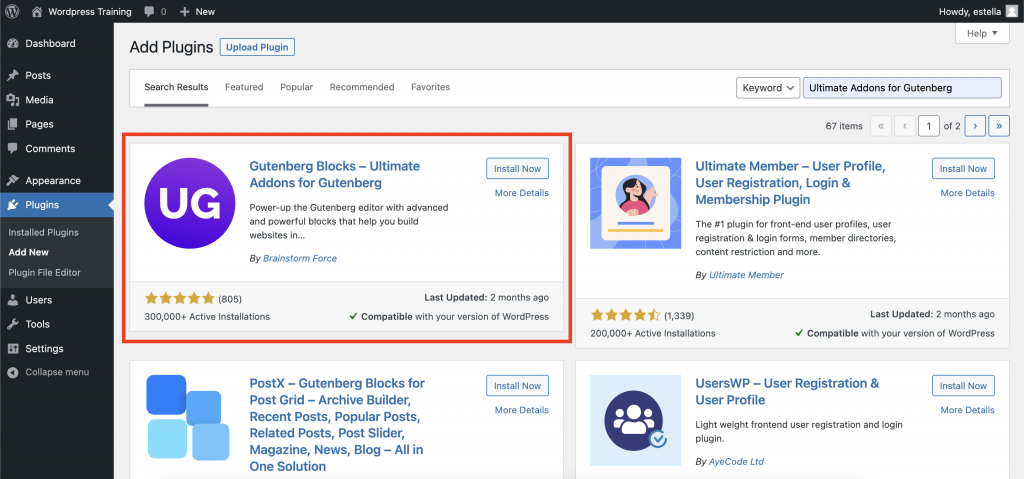The width and height of the screenshot is (1024, 479).
Task: Switch to Featured tab
Action: pyautogui.click(x=244, y=87)
